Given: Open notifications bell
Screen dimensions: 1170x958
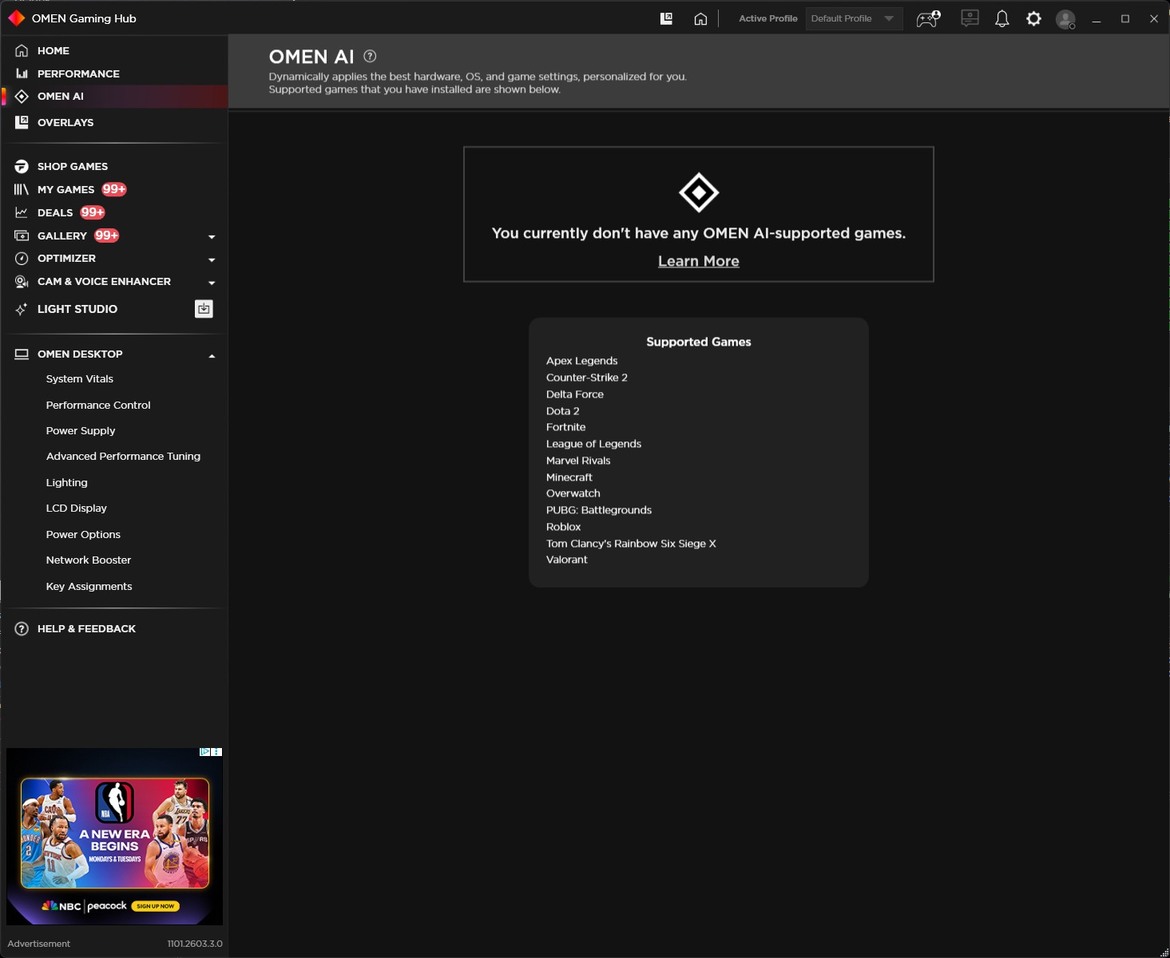Looking at the screenshot, I should (x=1002, y=19).
